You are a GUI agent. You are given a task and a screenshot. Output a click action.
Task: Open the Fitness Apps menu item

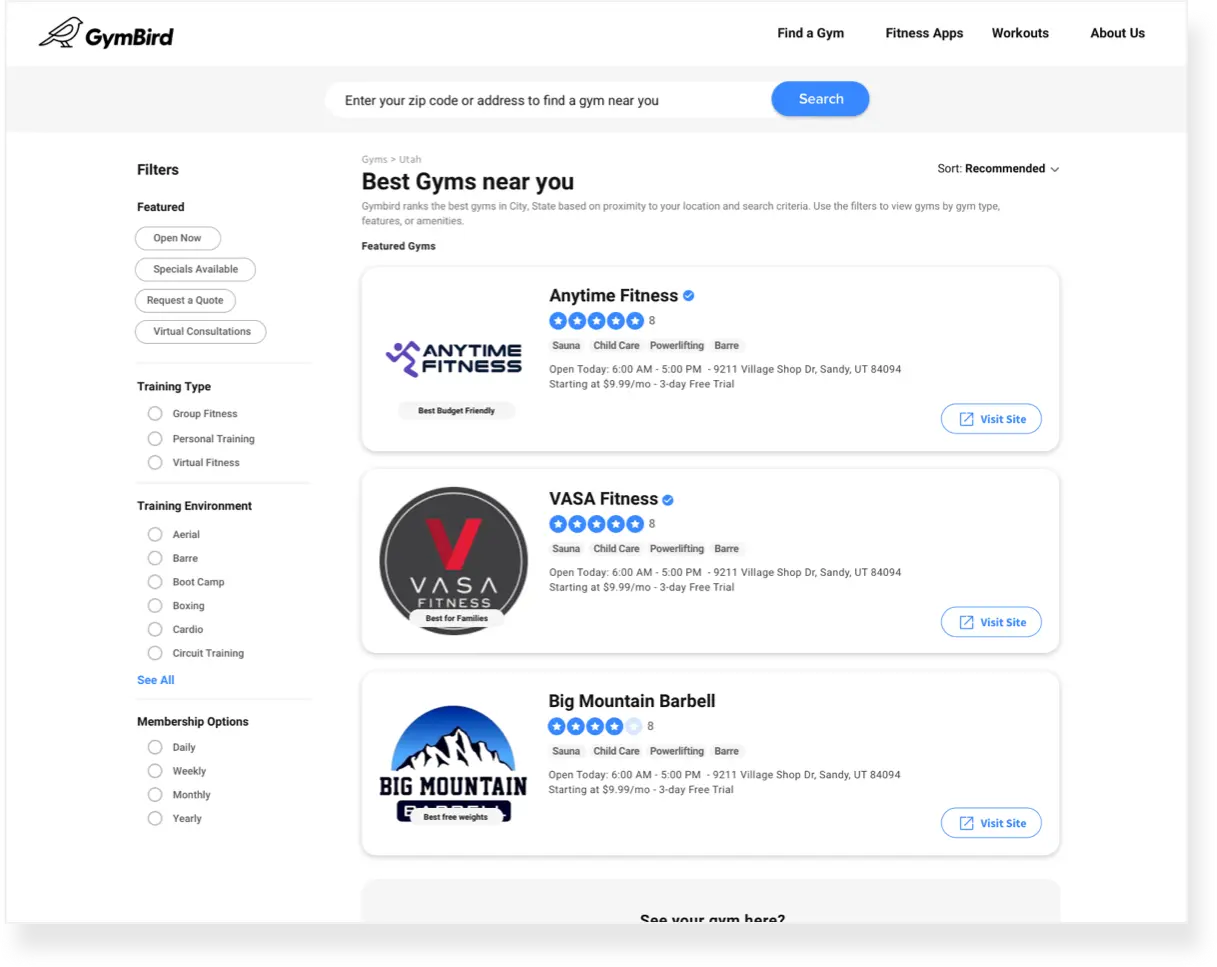(924, 33)
